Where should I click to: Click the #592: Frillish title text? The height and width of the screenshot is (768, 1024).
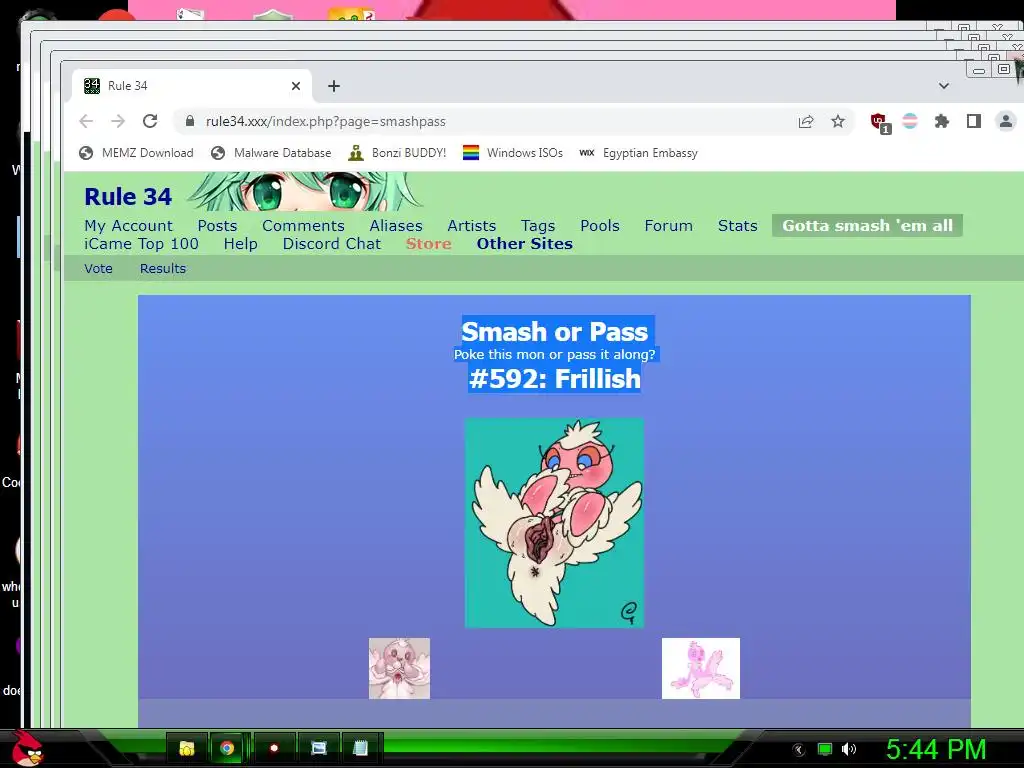(554, 379)
